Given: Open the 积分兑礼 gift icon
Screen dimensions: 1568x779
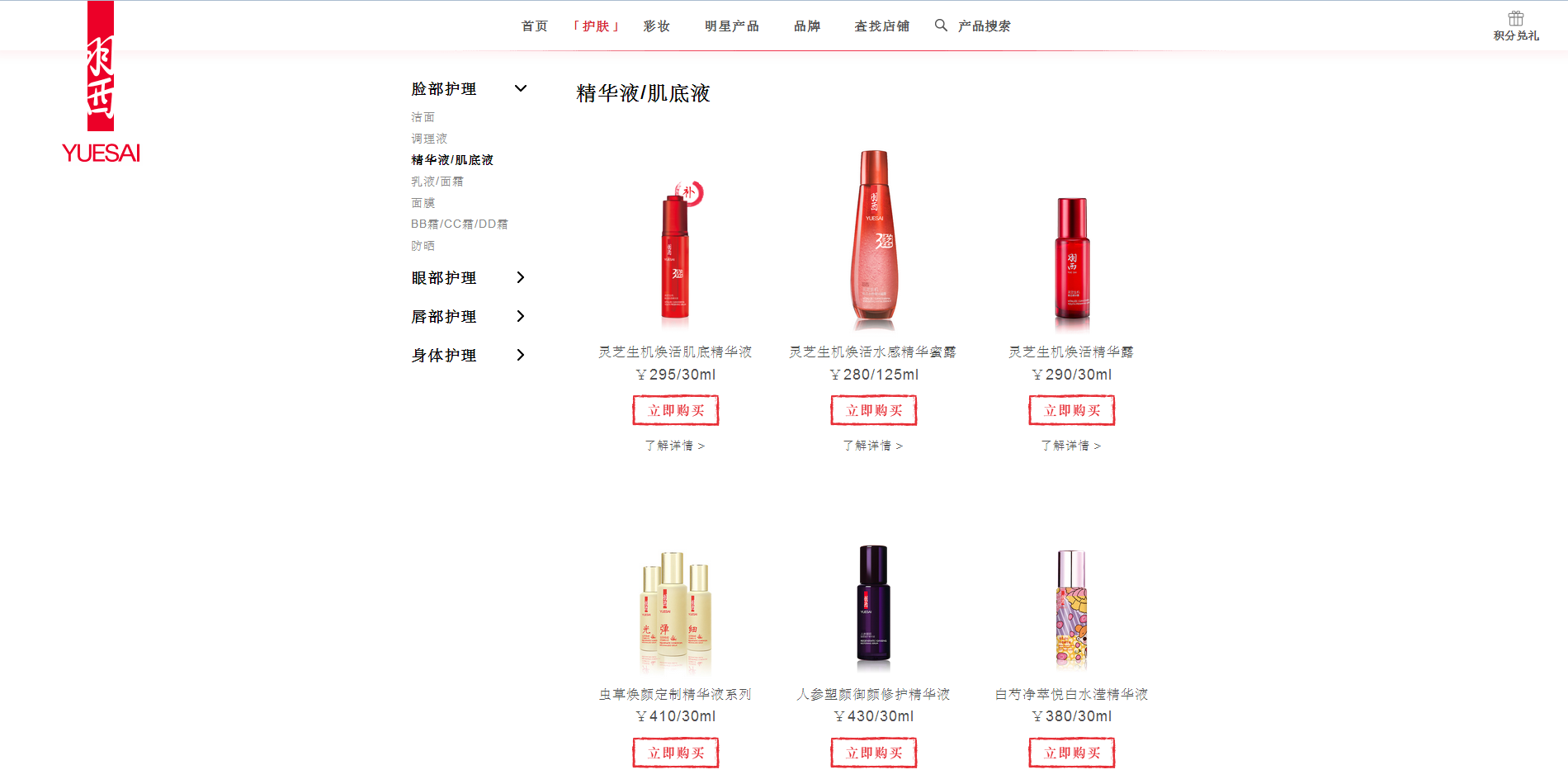Looking at the screenshot, I should (1515, 19).
